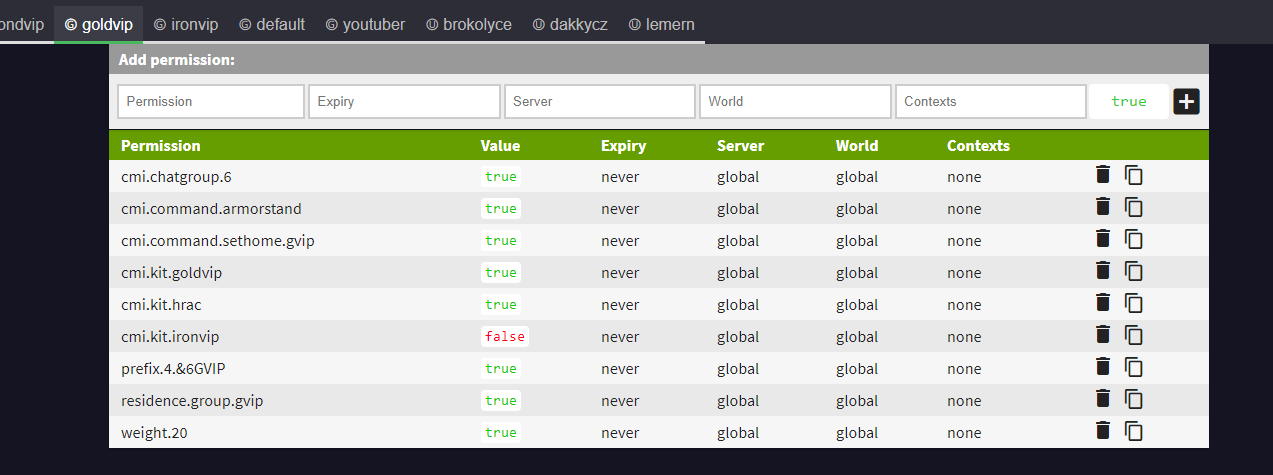Select the goldvip tab
This screenshot has width=1273, height=475.
(98, 24)
